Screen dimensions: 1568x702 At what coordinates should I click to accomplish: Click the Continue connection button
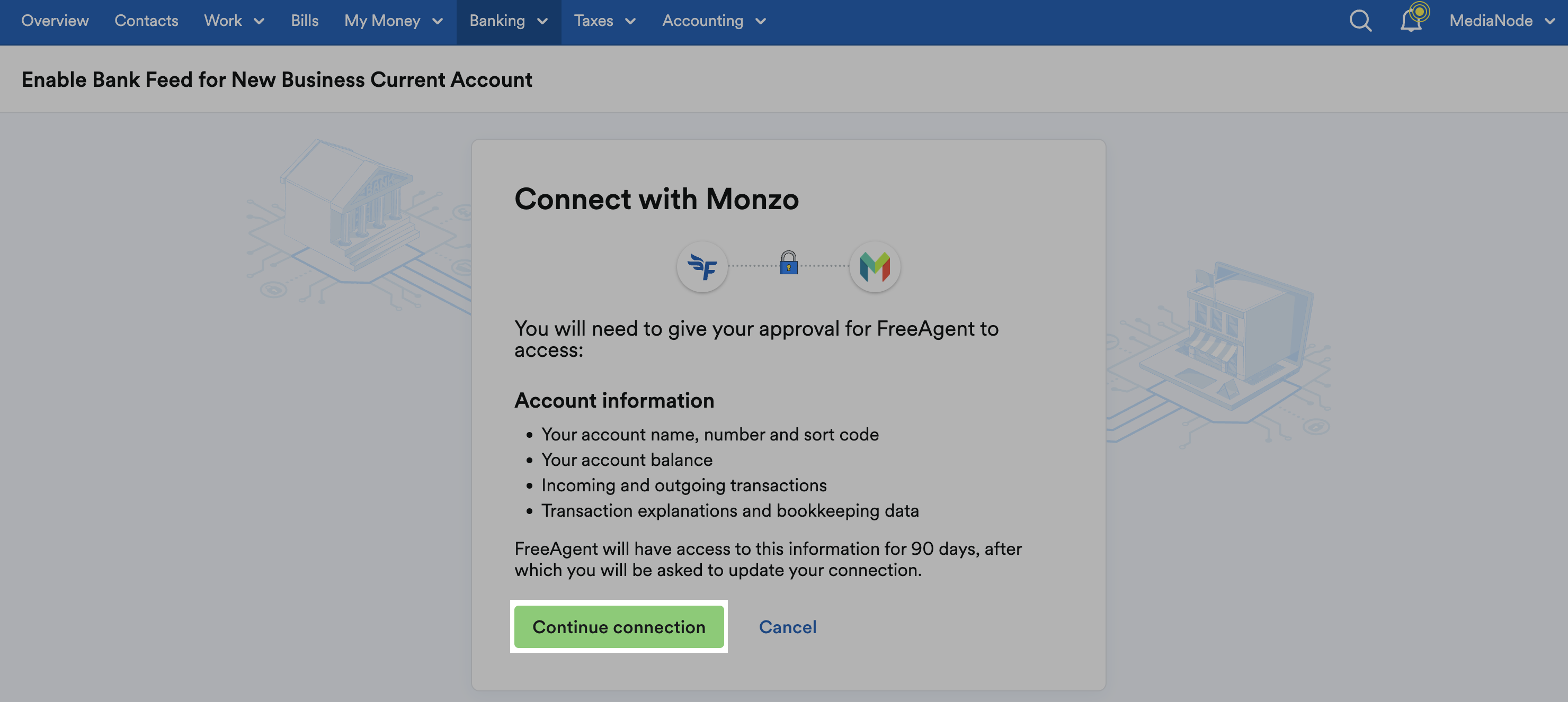pyautogui.click(x=618, y=627)
